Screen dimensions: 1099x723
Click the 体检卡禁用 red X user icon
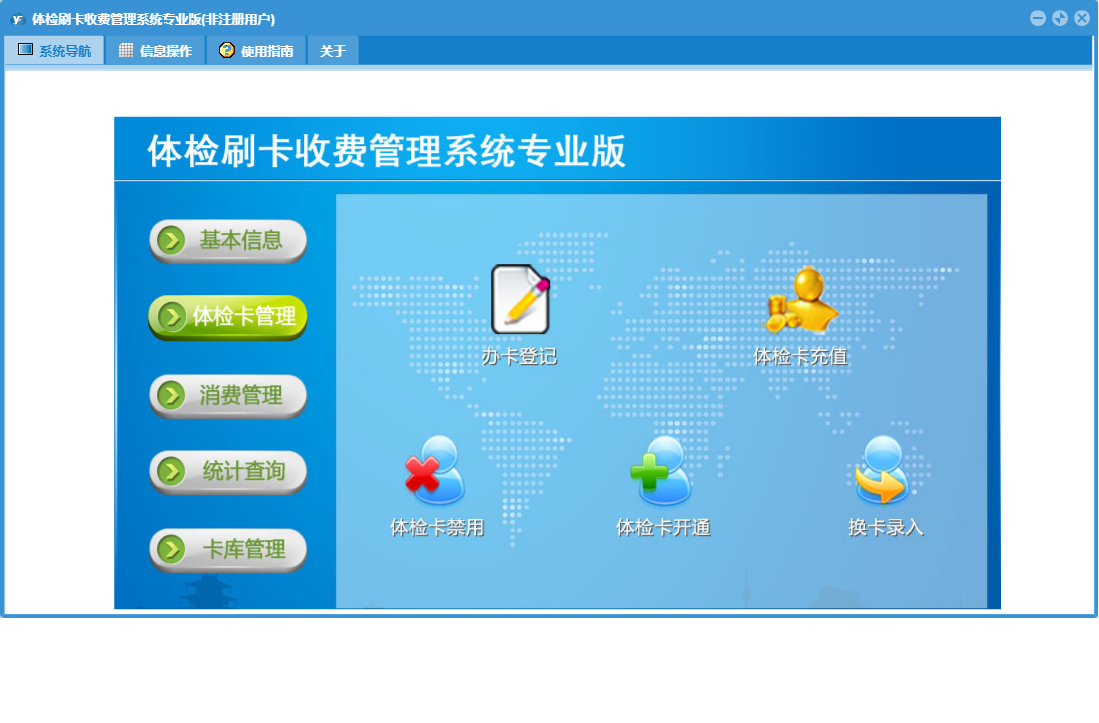(436, 471)
